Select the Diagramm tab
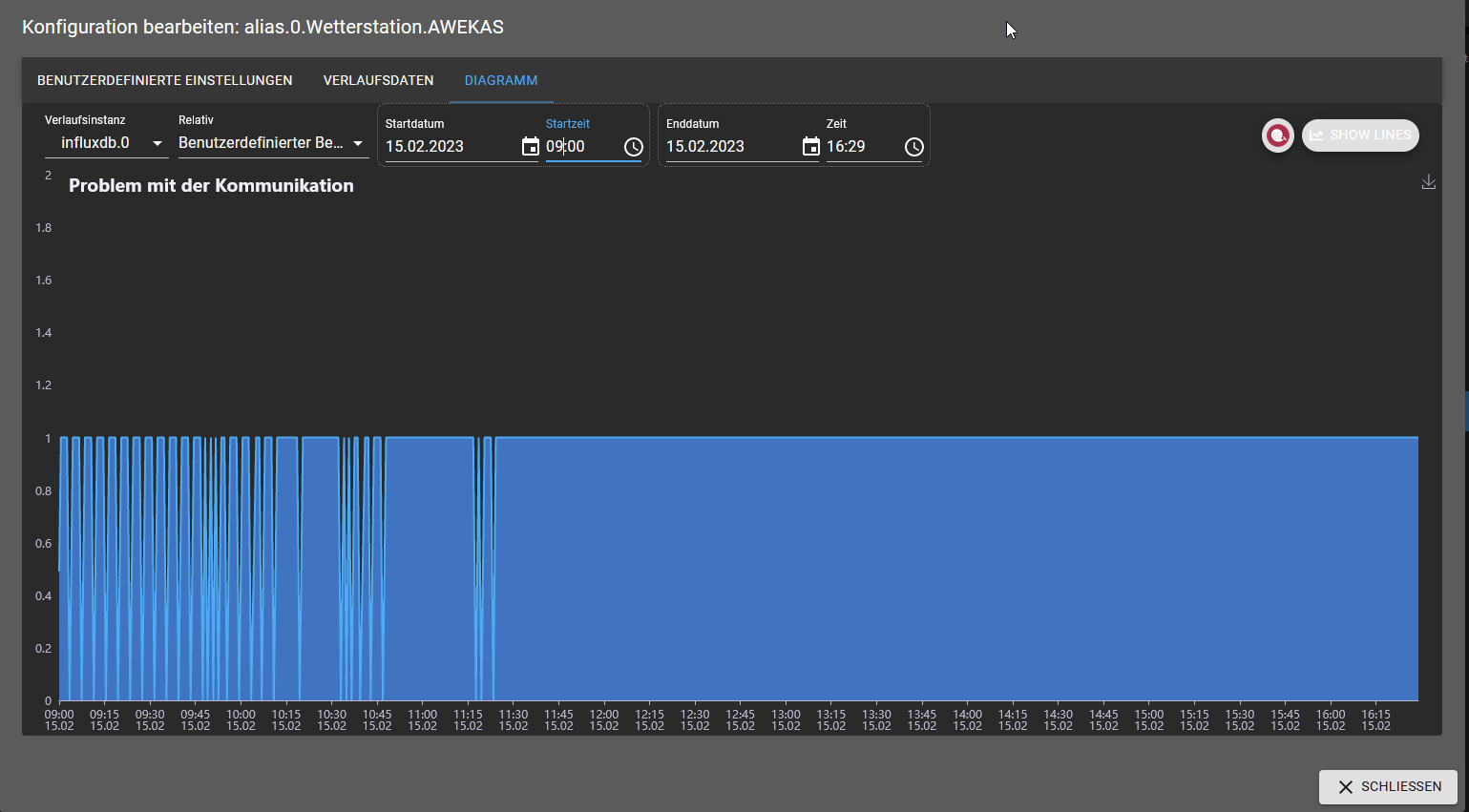This screenshot has height=812, width=1469. (501, 80)
